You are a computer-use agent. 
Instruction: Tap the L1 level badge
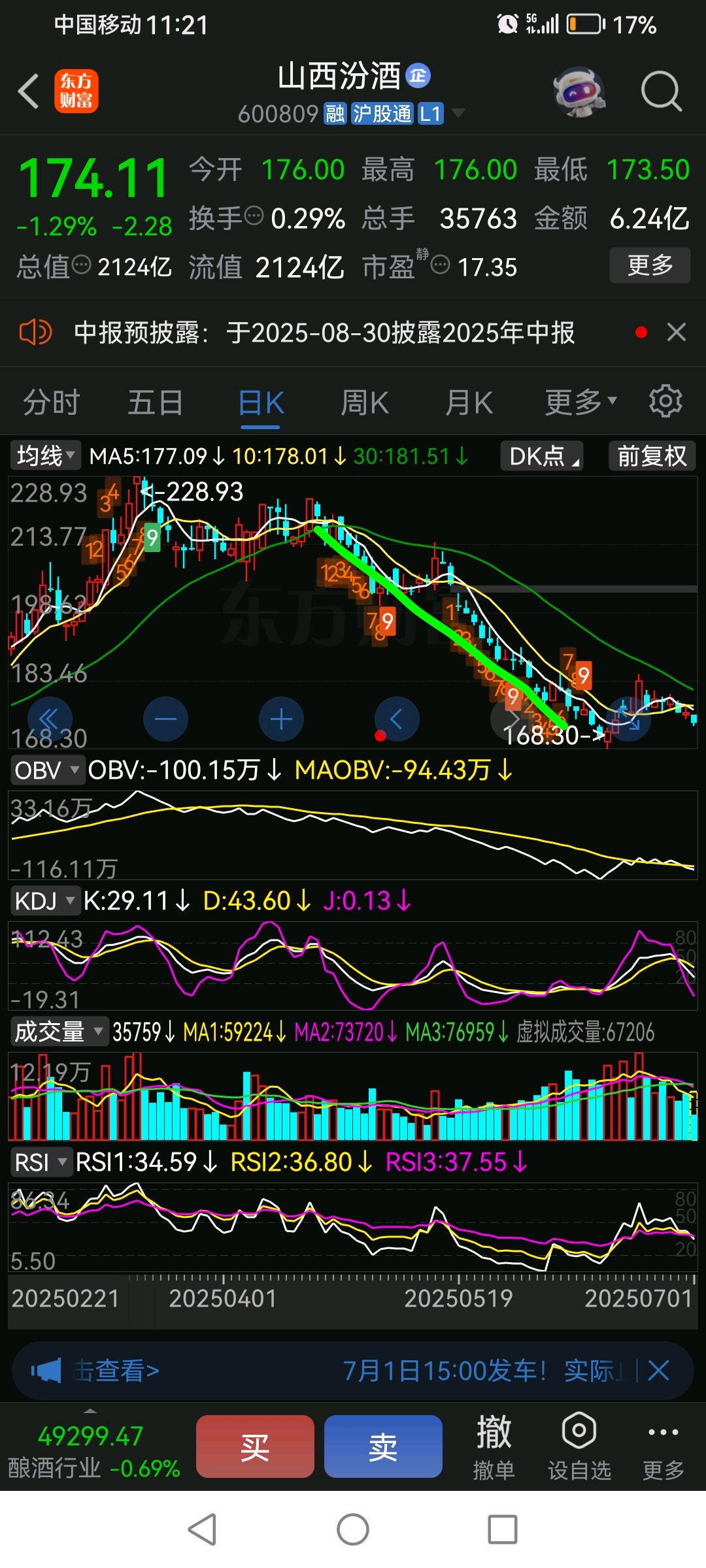pos(430,114)
